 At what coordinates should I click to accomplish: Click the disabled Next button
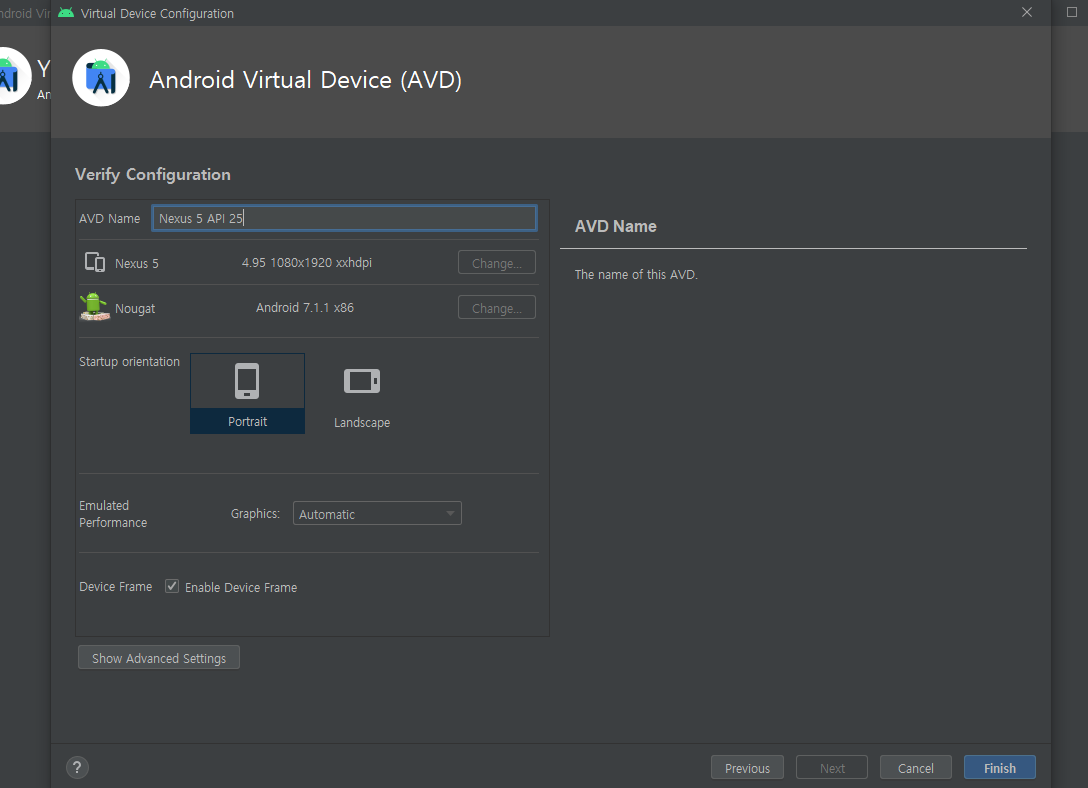coord(832,768)
